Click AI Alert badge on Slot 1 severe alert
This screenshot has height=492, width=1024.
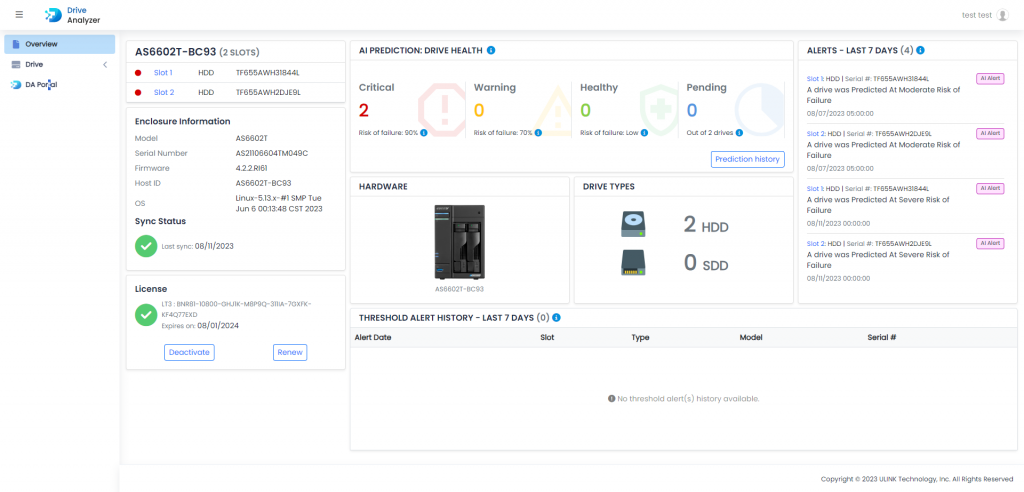coord(990,188)
